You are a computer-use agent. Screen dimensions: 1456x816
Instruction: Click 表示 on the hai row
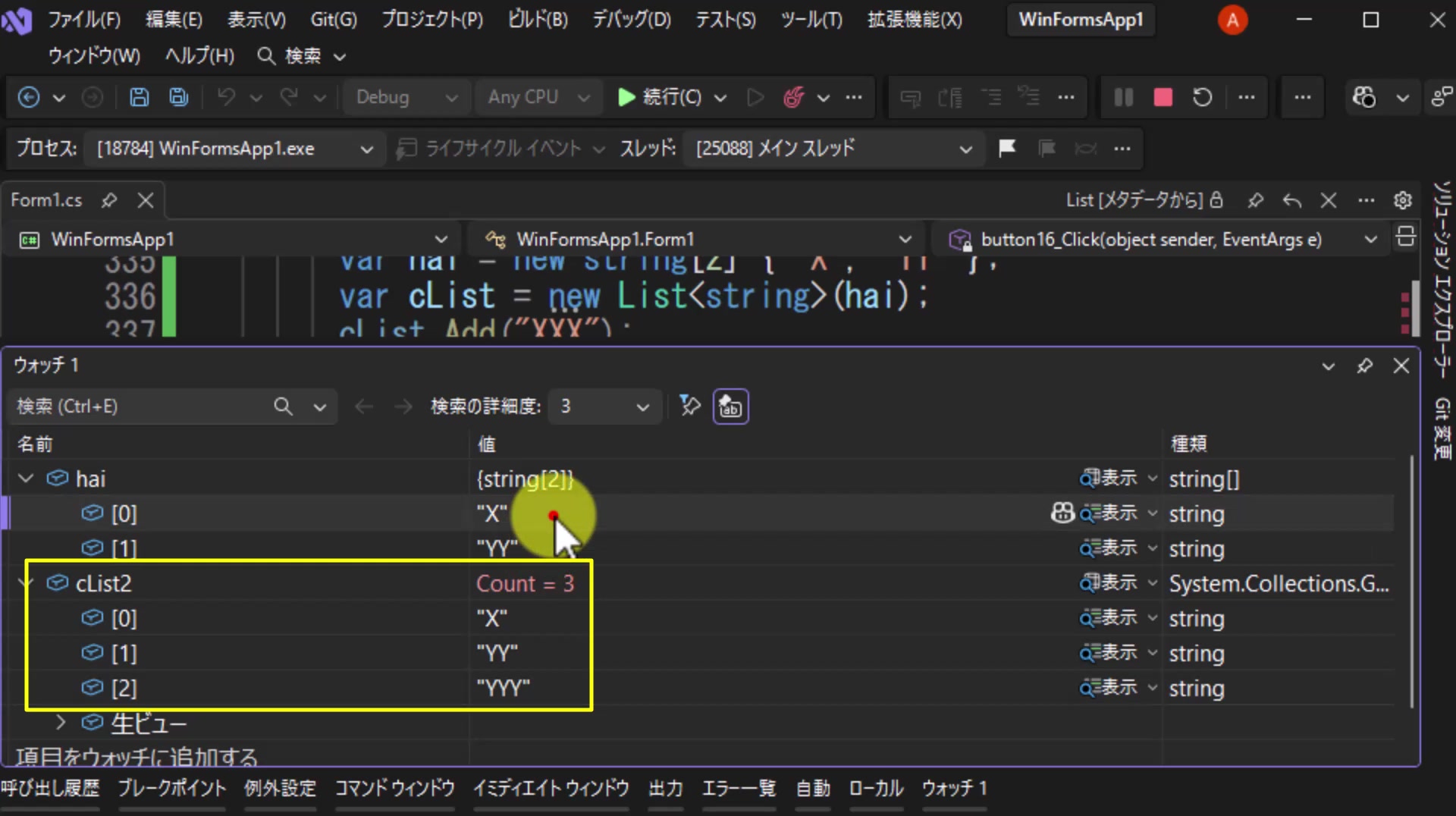(1109, 479)
